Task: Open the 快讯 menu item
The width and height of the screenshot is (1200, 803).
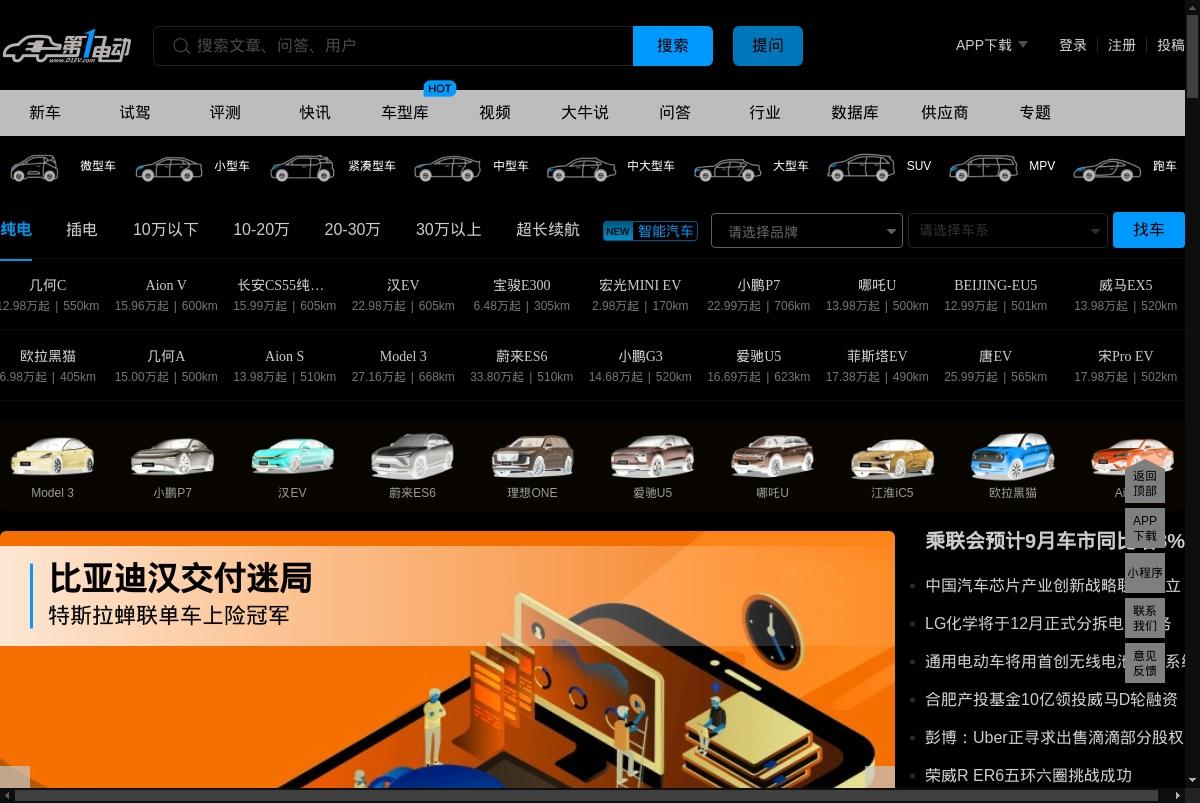Action: [315, 113]
